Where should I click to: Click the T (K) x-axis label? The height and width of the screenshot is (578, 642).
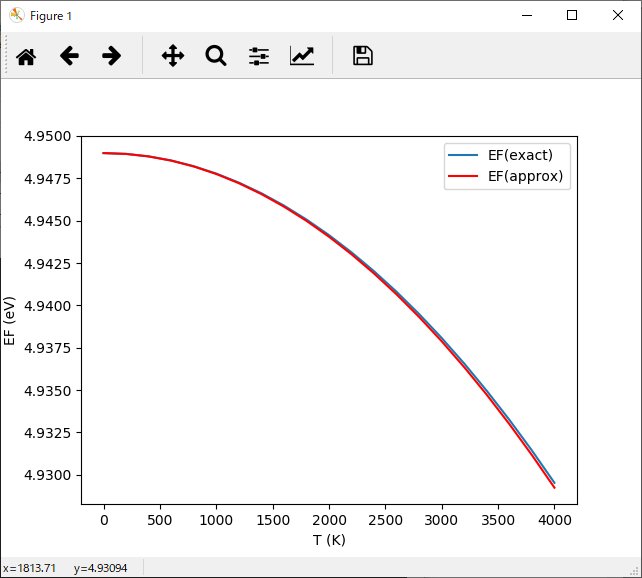pyautogui.click(x=329, y=540)
